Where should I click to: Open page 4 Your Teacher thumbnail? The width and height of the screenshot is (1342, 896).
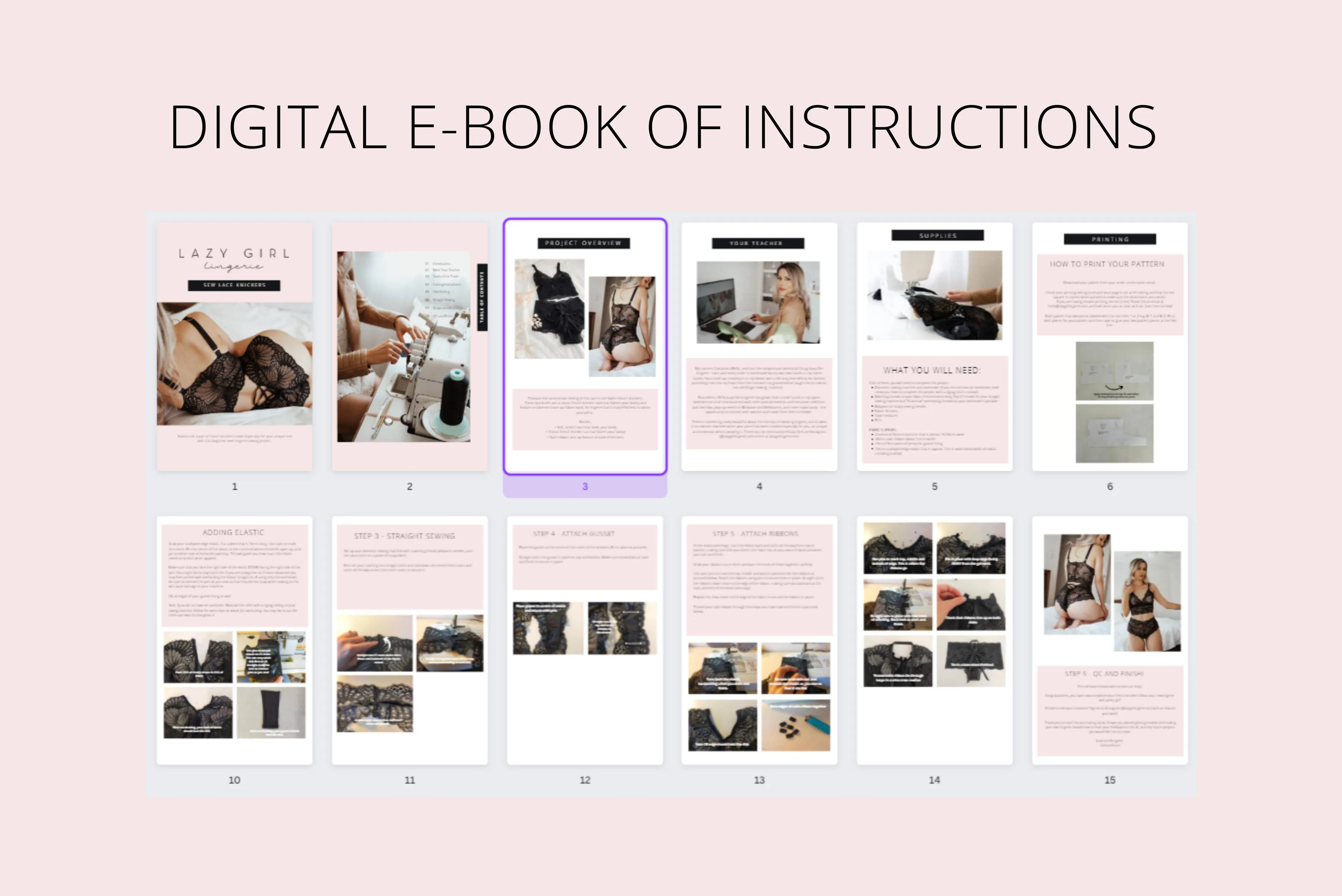click(759, 347)
